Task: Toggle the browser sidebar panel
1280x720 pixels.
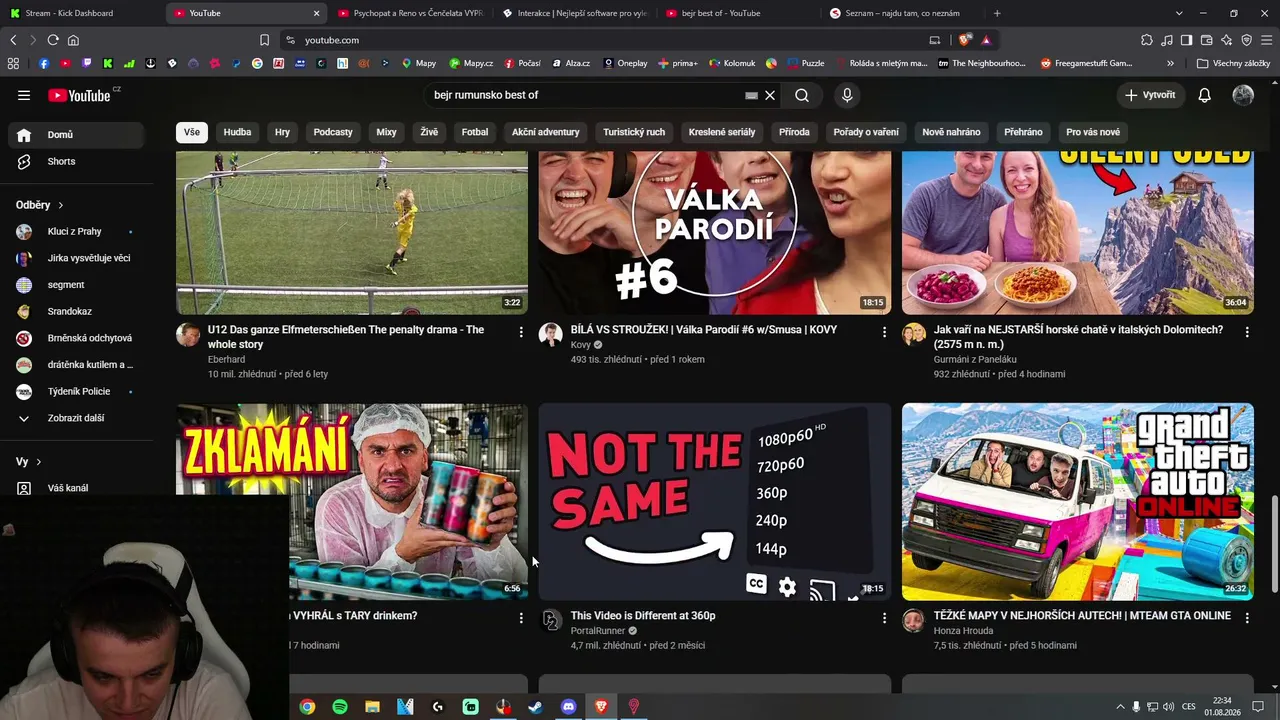Action: 1186,40
